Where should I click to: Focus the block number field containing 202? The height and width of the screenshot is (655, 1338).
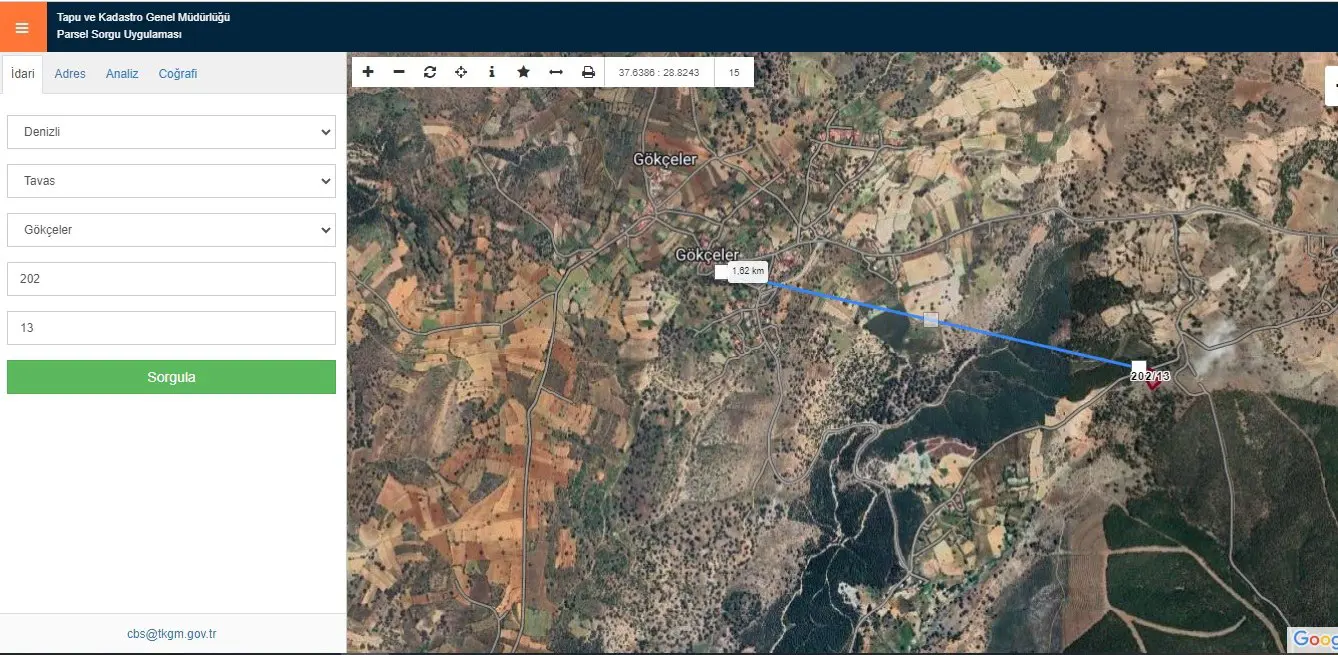tap(171, 279)
